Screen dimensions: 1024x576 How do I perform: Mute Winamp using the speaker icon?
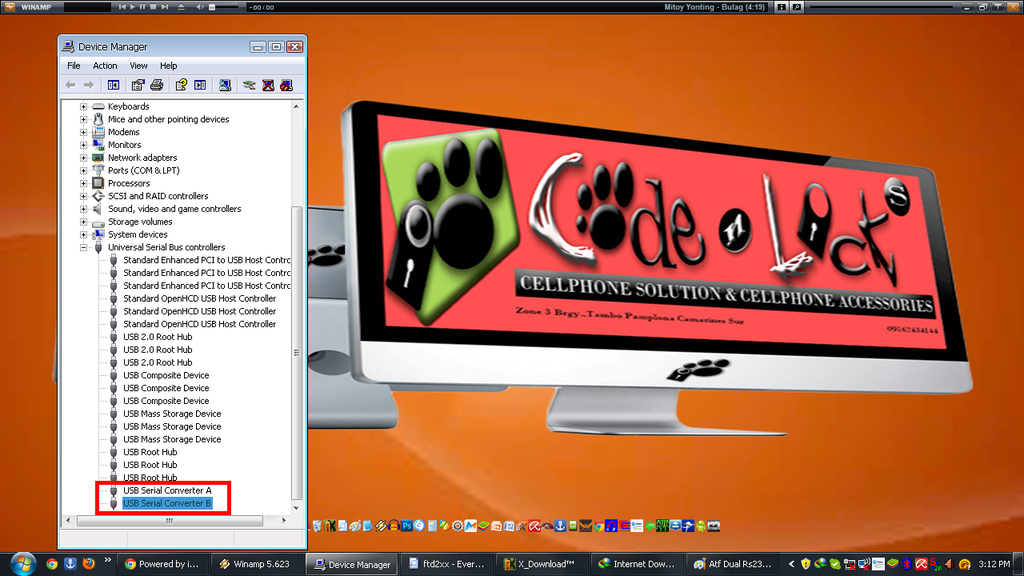click(199, 7)
